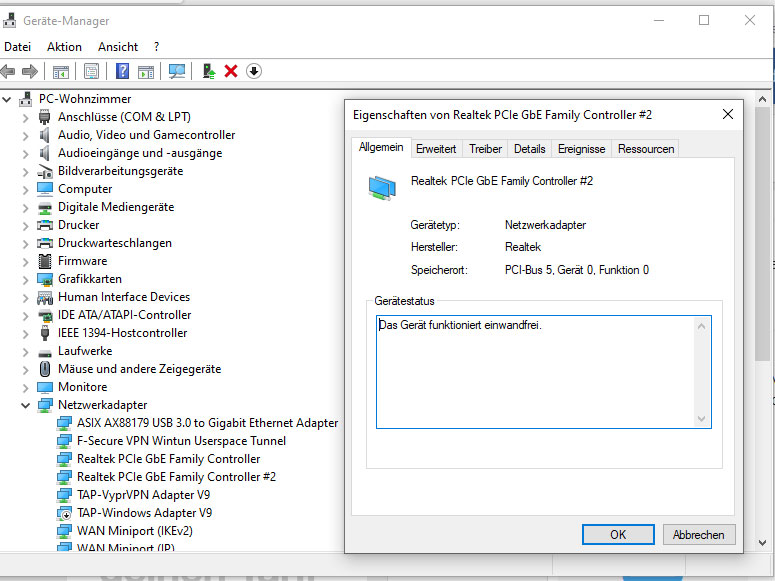Expand Audio, Video und Gamecontroller
775x581 pixels.
25,135
